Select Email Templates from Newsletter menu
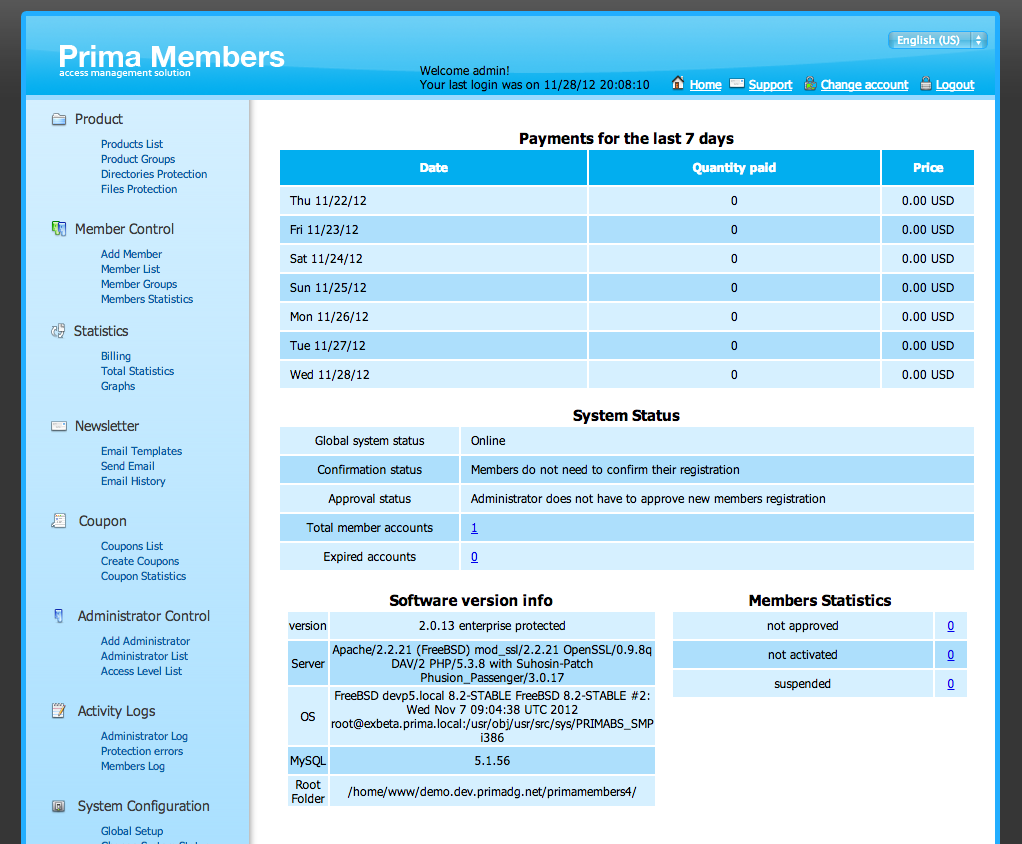This screenshot has height=844, width=1022. [140, 450]
